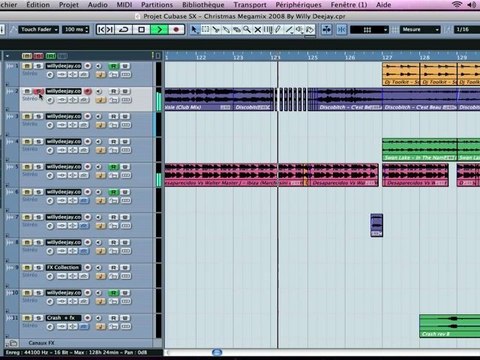This screenshot has width=480, height=360.
Task: Select the Time Warp tool
Action: pos(268,30)
